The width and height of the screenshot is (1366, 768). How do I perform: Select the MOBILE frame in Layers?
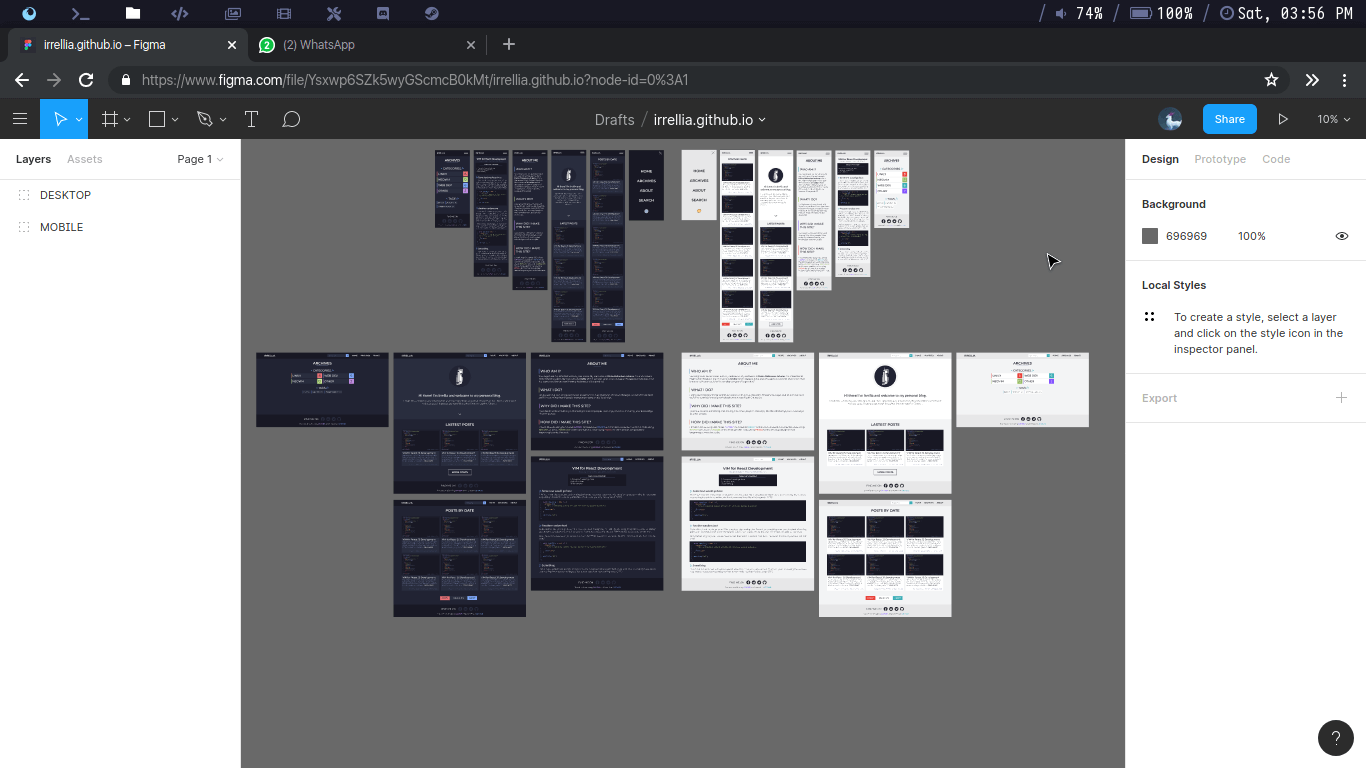coord(63,227)
